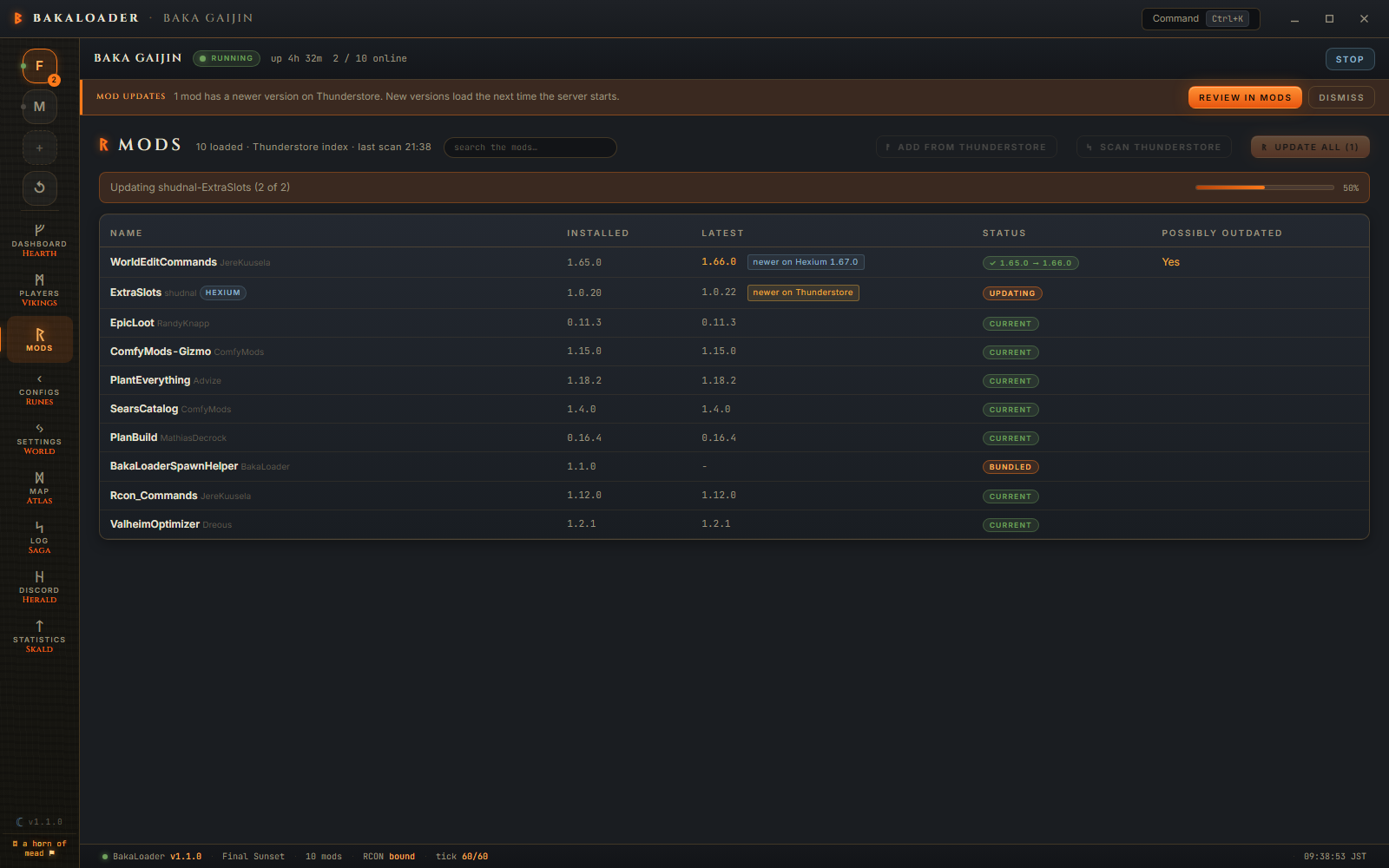Click the Possibly Outdated 'Yes' value
Viewport: 1389px width, 868px height.
click(x=1170, y=262)
